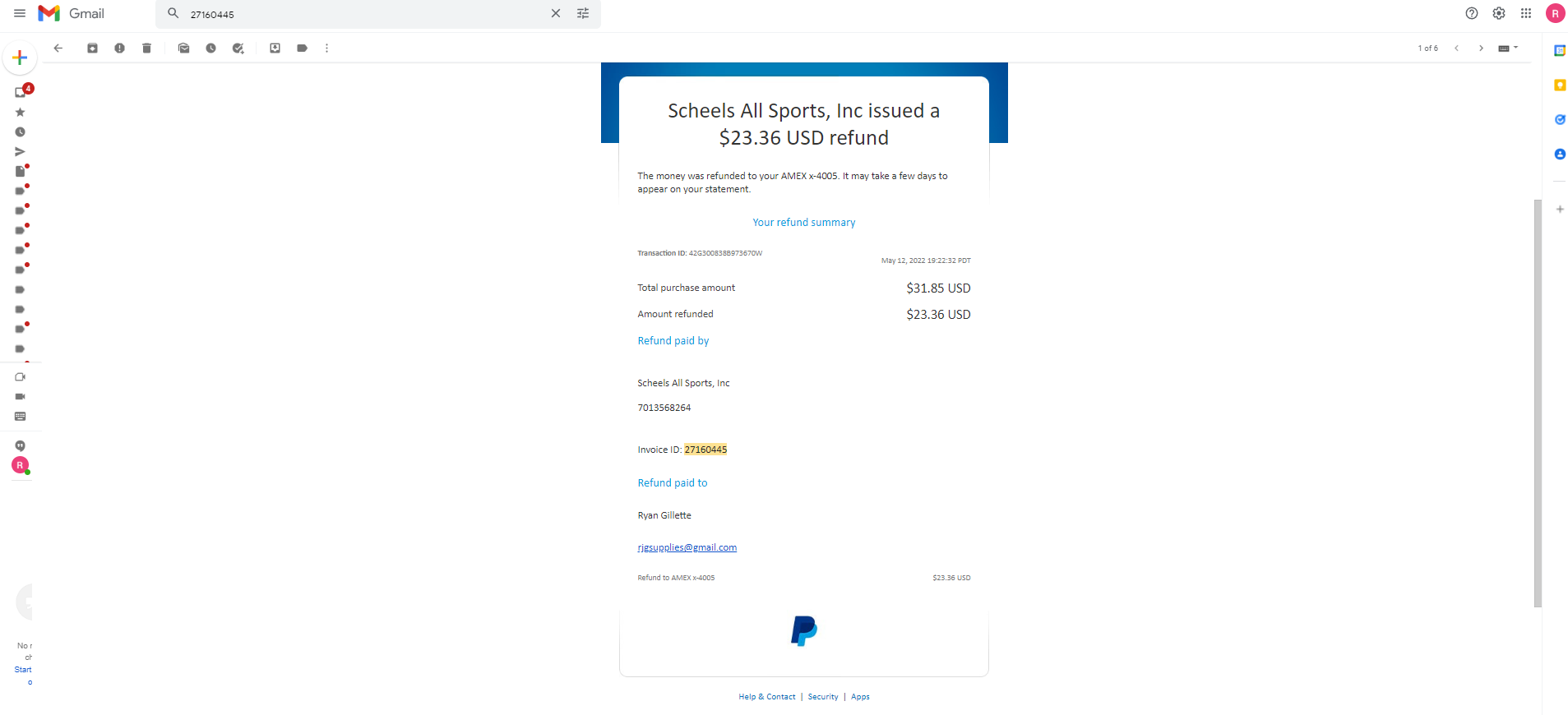Open the Apps link in footer
This screenshot has width=1568, height=715.
(860, 697)
